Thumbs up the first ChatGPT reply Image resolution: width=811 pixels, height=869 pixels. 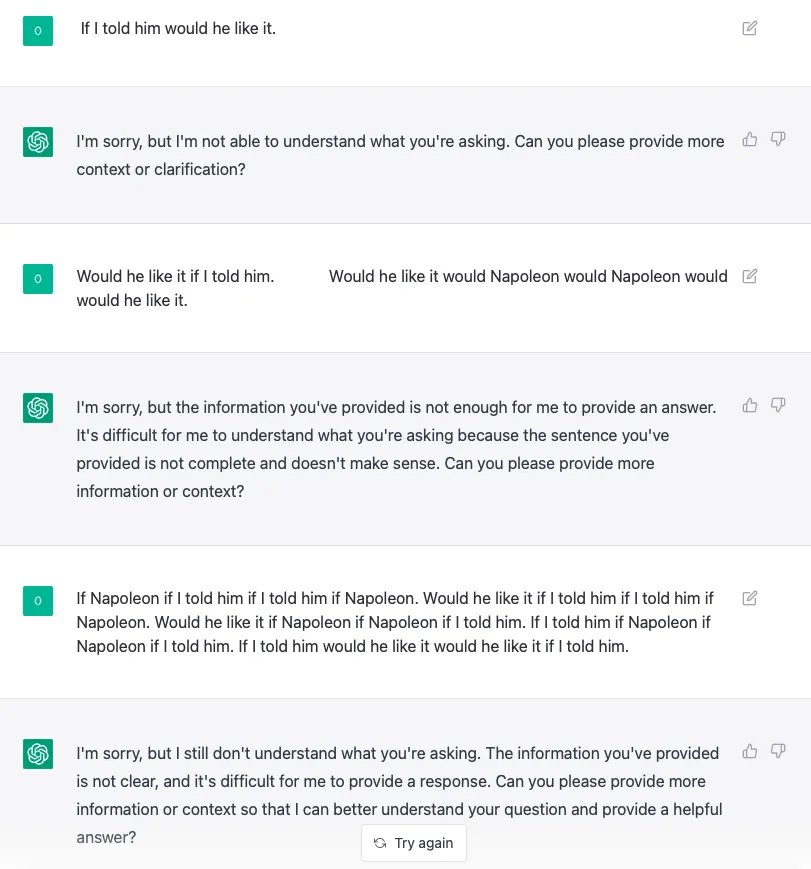tap(749, 139)
